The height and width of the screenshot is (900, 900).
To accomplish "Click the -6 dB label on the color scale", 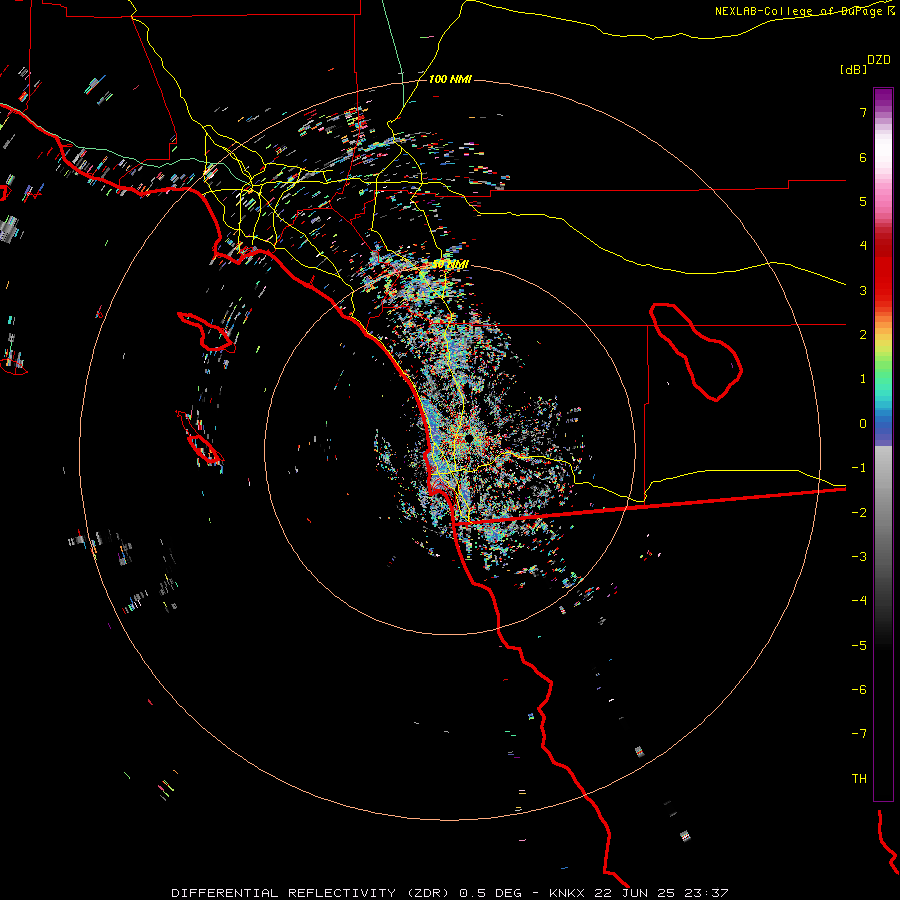I will (859, 690).
